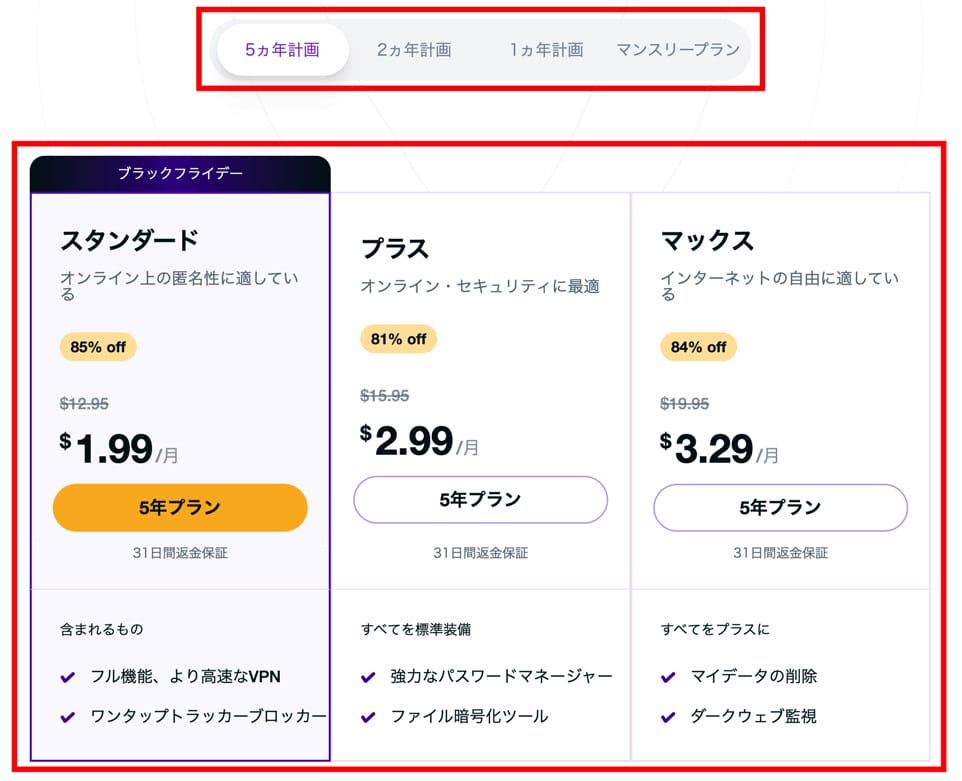Click the マックス plan title
This screenshot has height=781, width=962.
707,240
